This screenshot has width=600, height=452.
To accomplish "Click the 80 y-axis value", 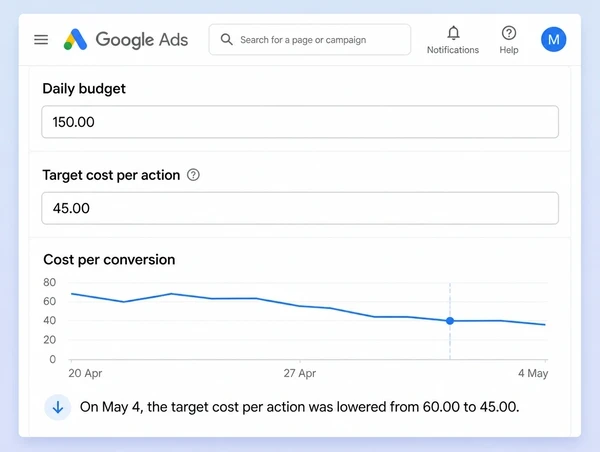I will 49,282.
